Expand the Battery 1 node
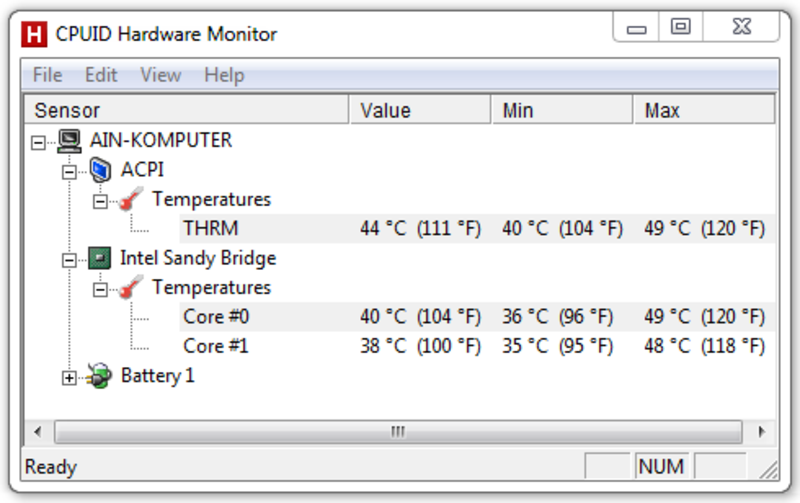 [x=69, y=378]
